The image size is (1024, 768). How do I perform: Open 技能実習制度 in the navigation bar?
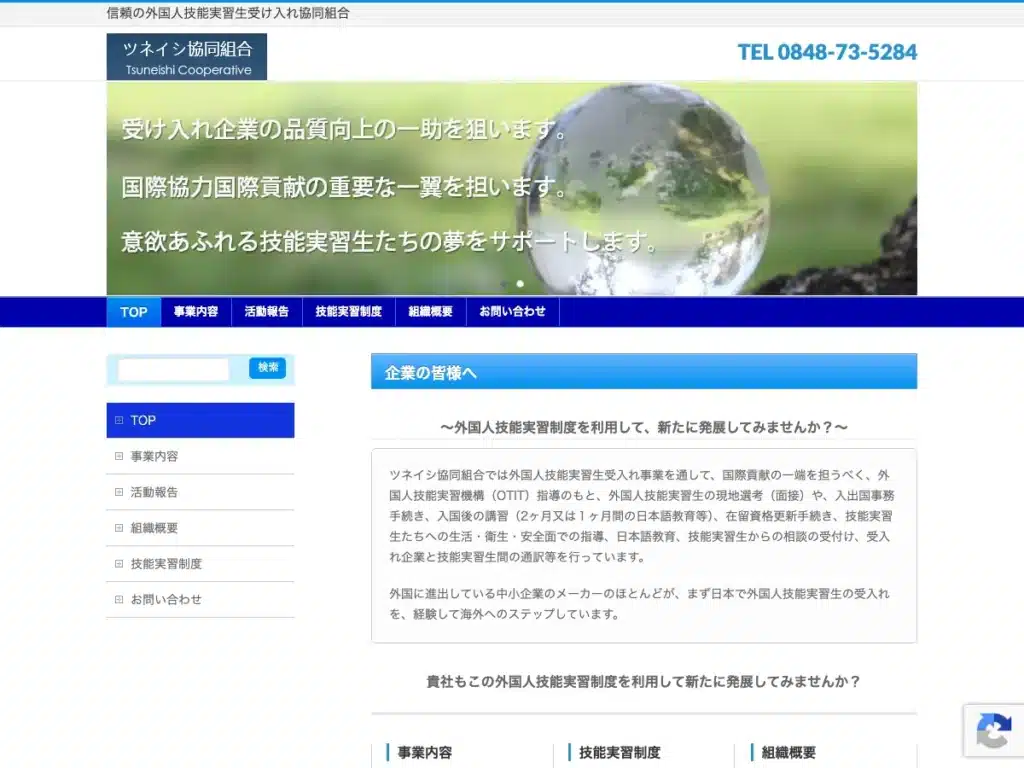349,312
